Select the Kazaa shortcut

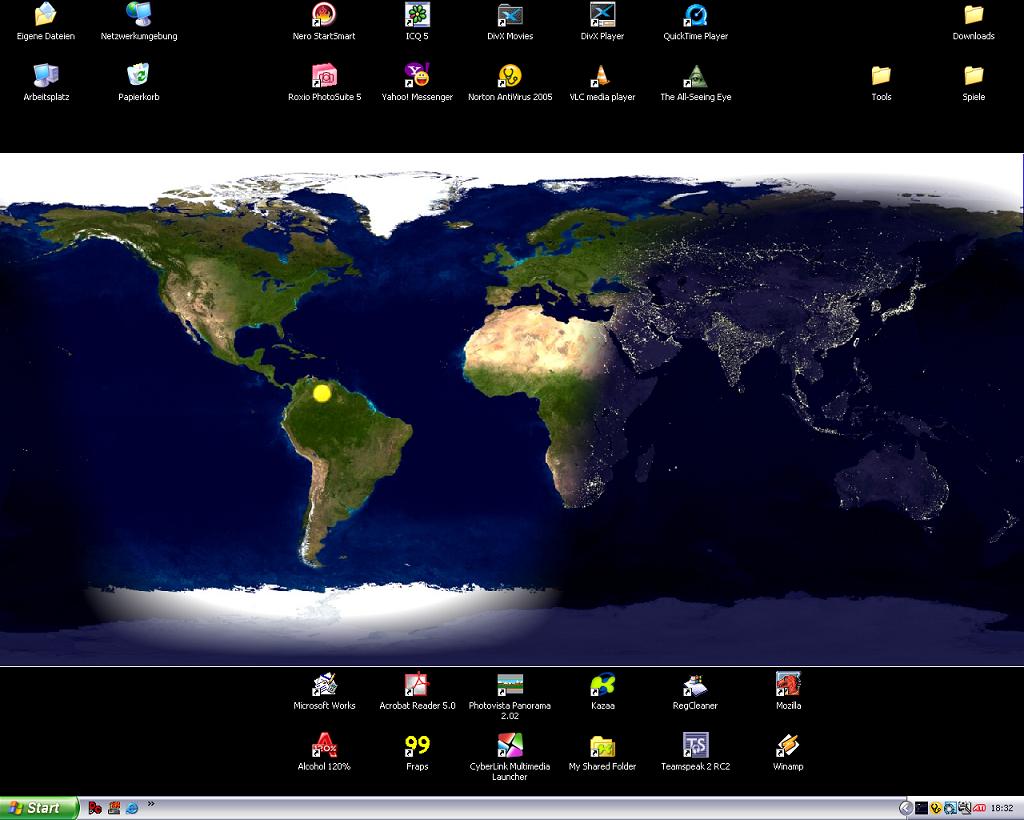coord(602,685)
